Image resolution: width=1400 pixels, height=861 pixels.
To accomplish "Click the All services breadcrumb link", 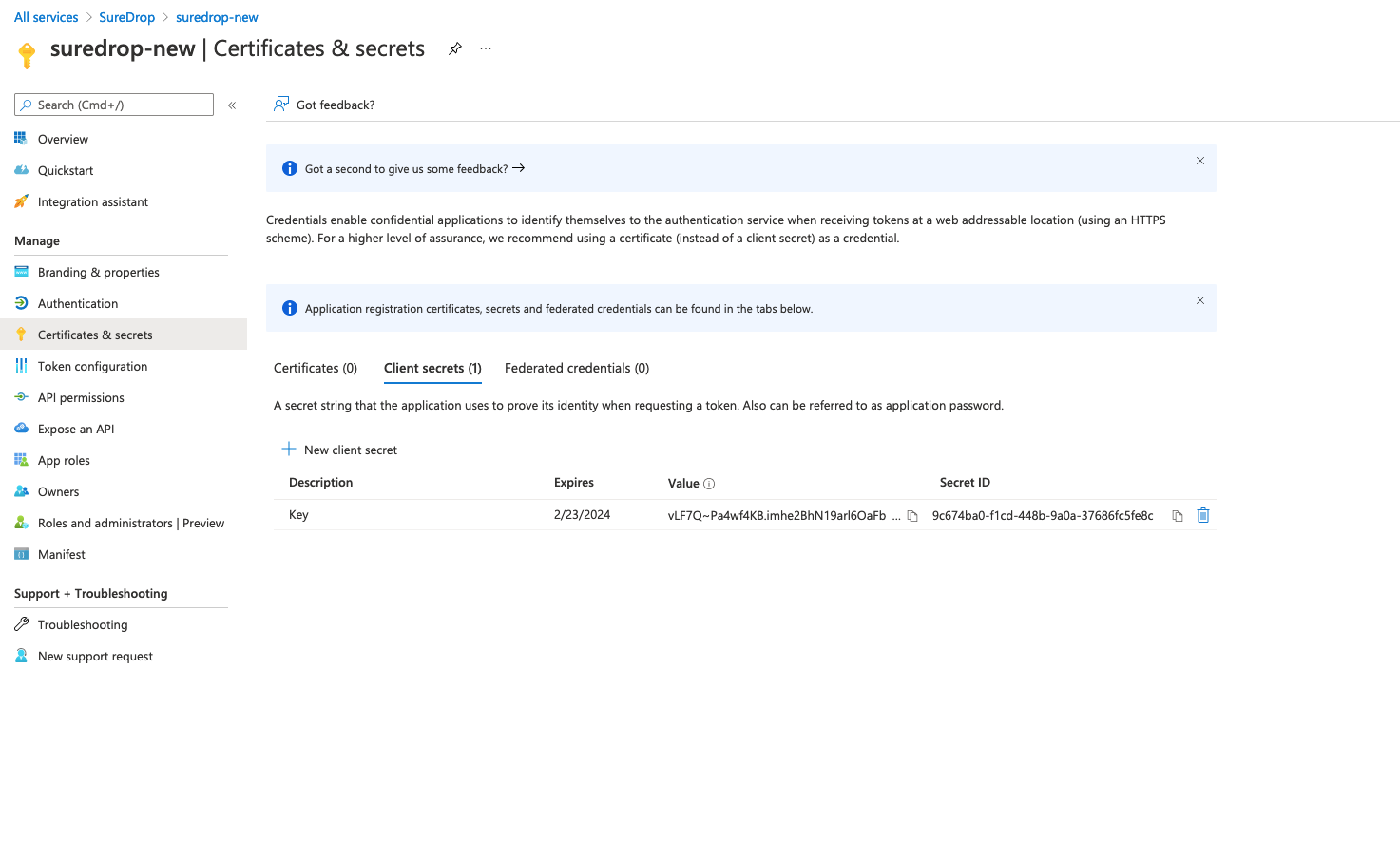I will click(x=46, y=17).
